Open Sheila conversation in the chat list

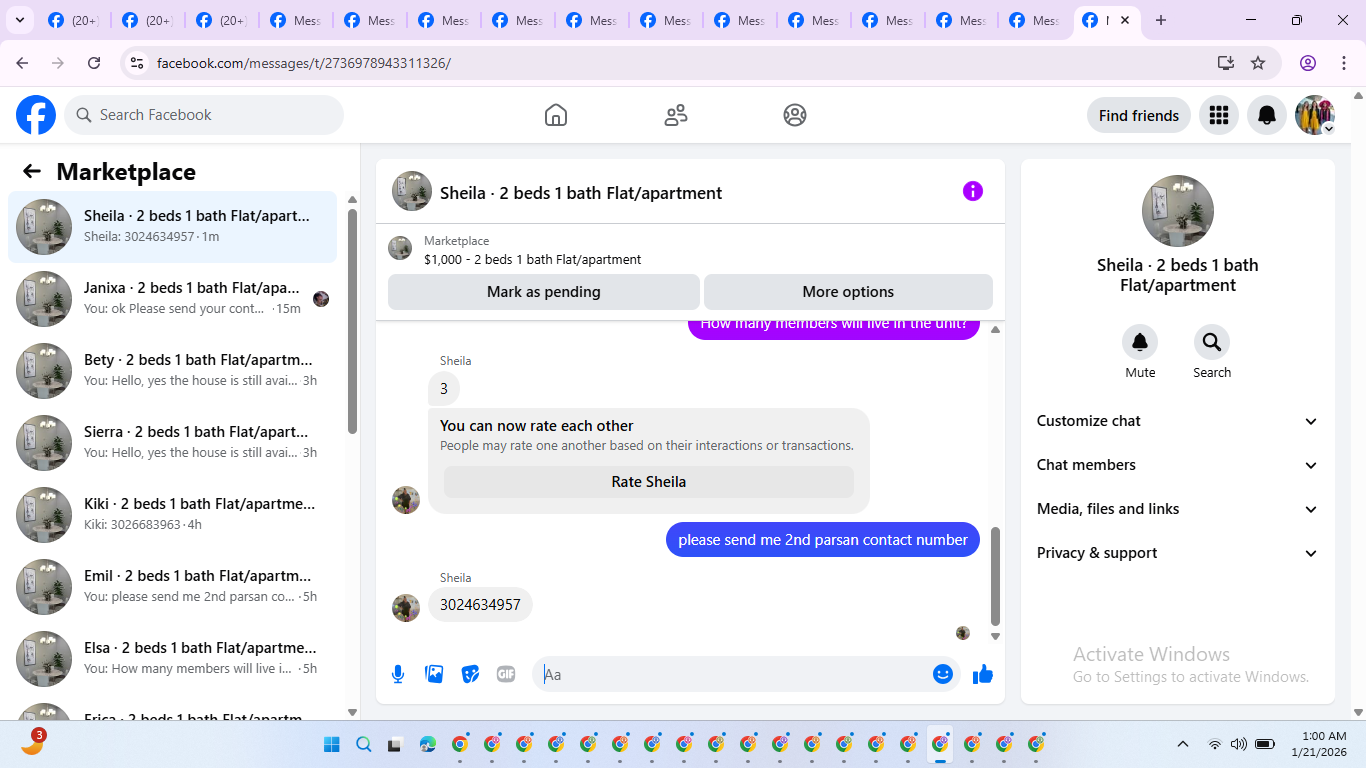coord(173,227)
